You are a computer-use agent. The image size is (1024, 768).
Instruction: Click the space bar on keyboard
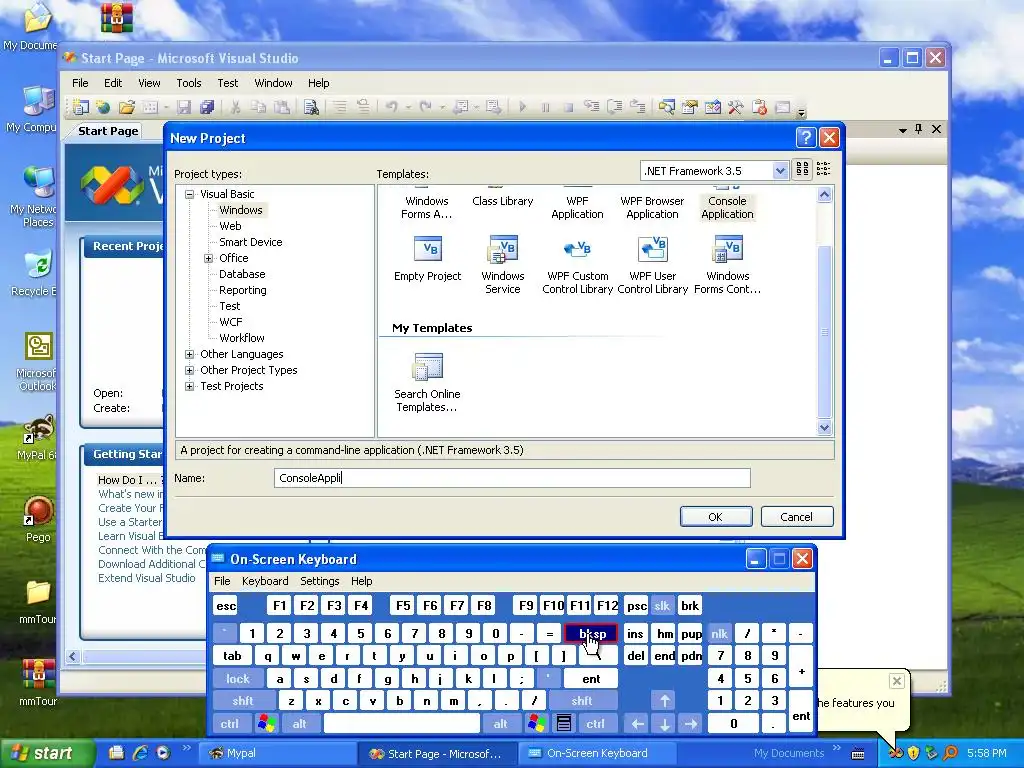tap(402, 723)
